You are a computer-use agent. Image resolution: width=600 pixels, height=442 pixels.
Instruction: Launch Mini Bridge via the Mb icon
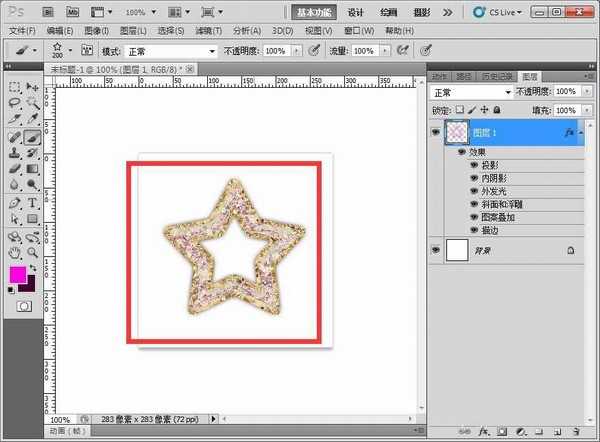(x=73, y=12)
